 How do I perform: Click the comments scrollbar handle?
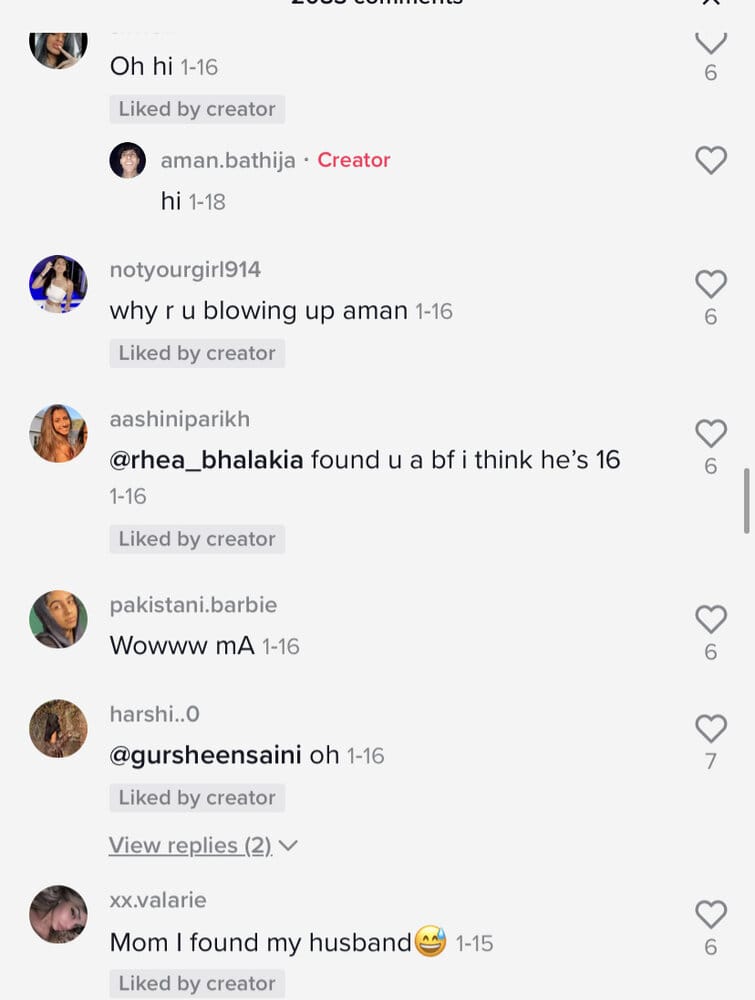pos(746,501)
